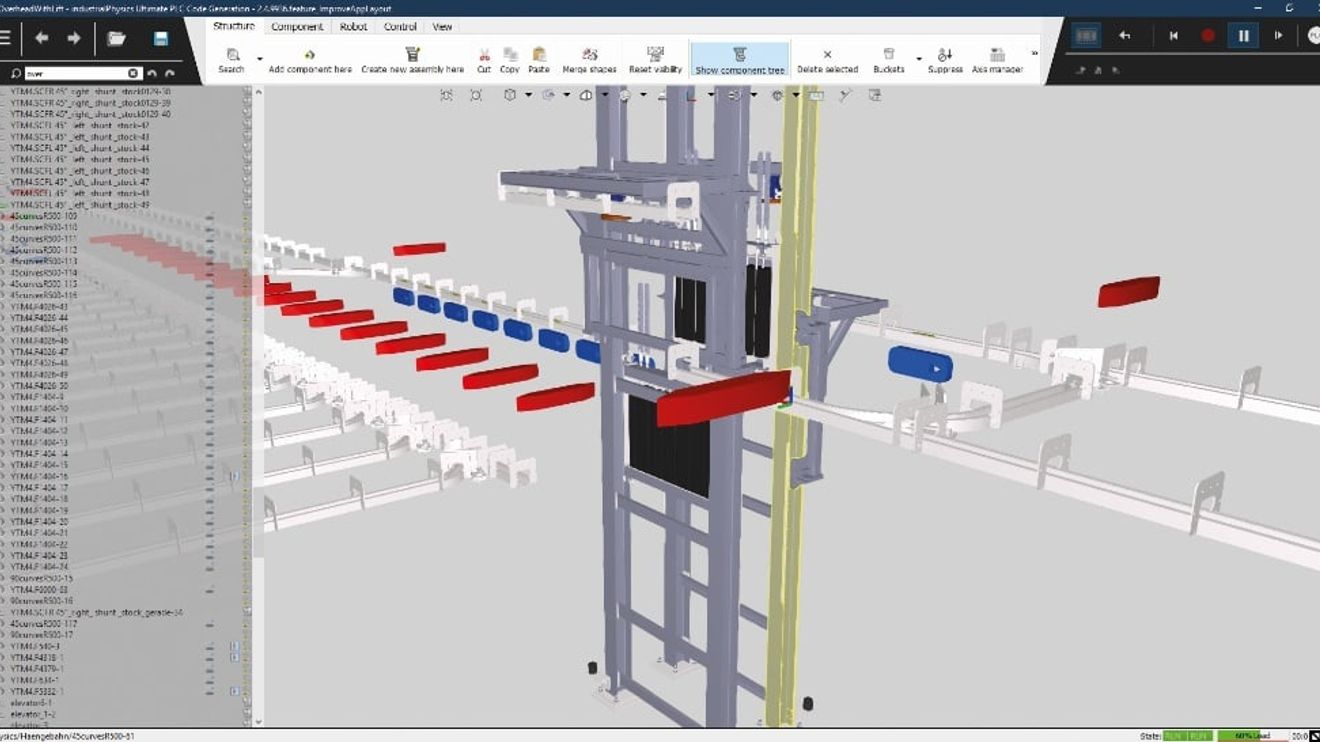Click the last viewport toolbar export icon
Screen dimensions: 1320x742
875,95
